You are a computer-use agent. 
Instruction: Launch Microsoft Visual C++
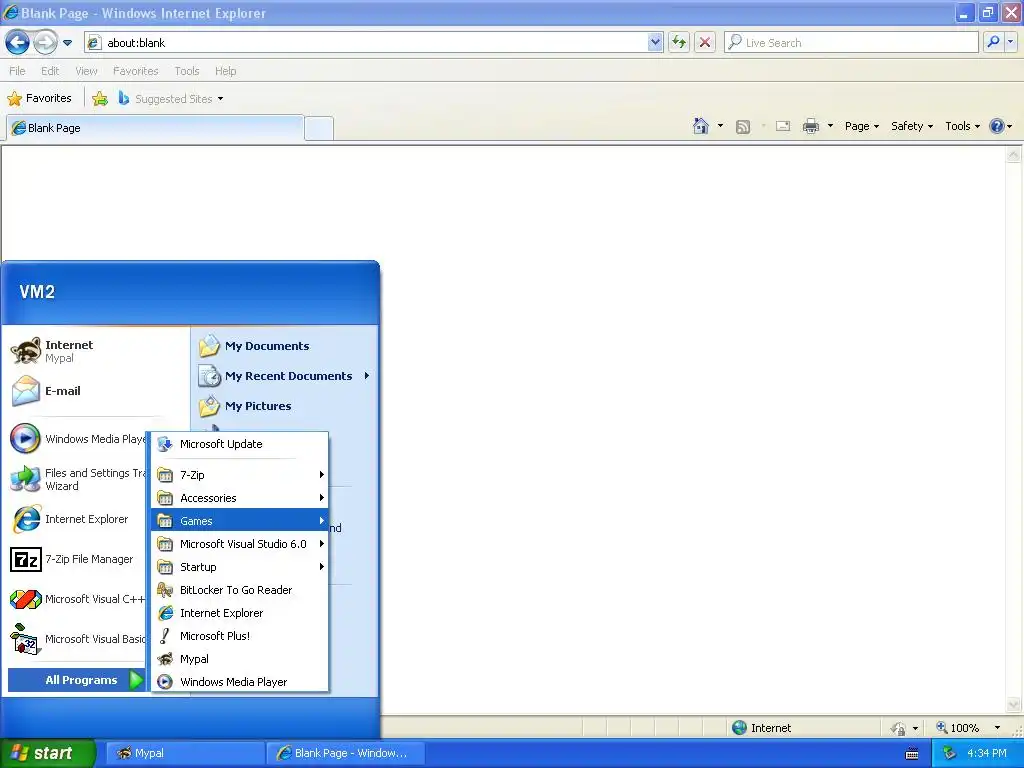click(77, 599)
